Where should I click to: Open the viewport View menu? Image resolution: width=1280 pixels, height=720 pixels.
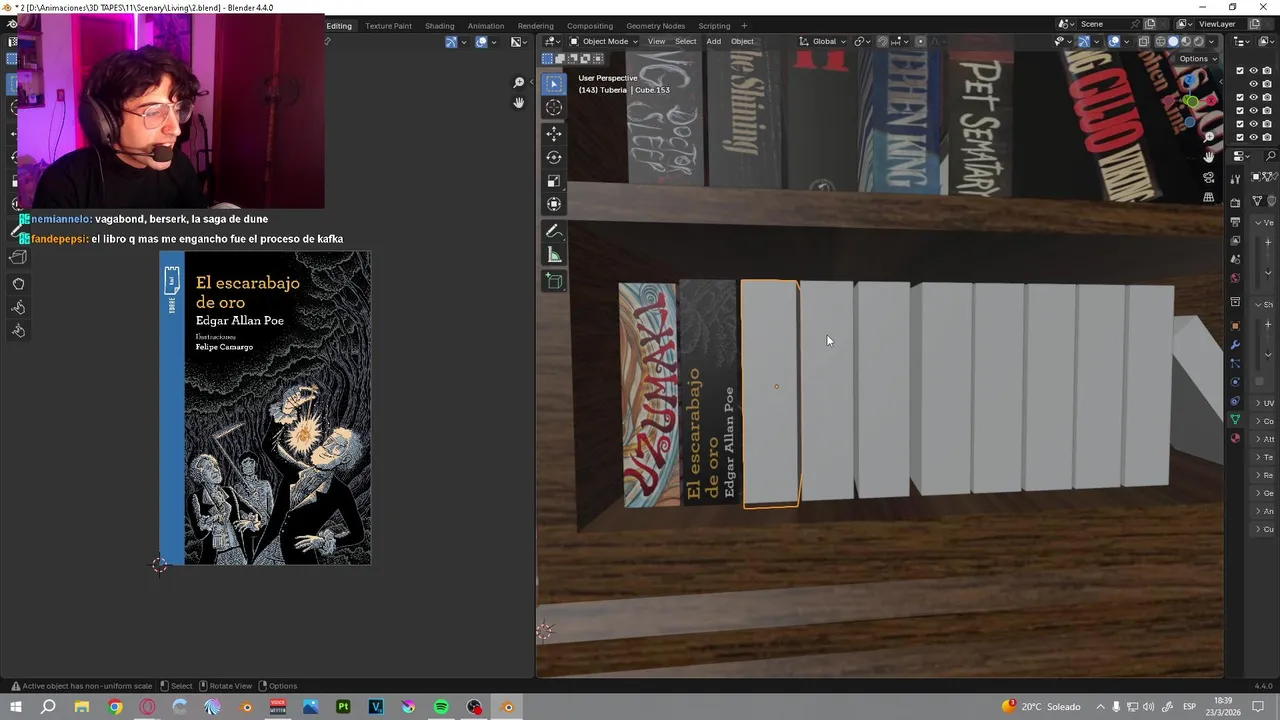coord(656,41)
